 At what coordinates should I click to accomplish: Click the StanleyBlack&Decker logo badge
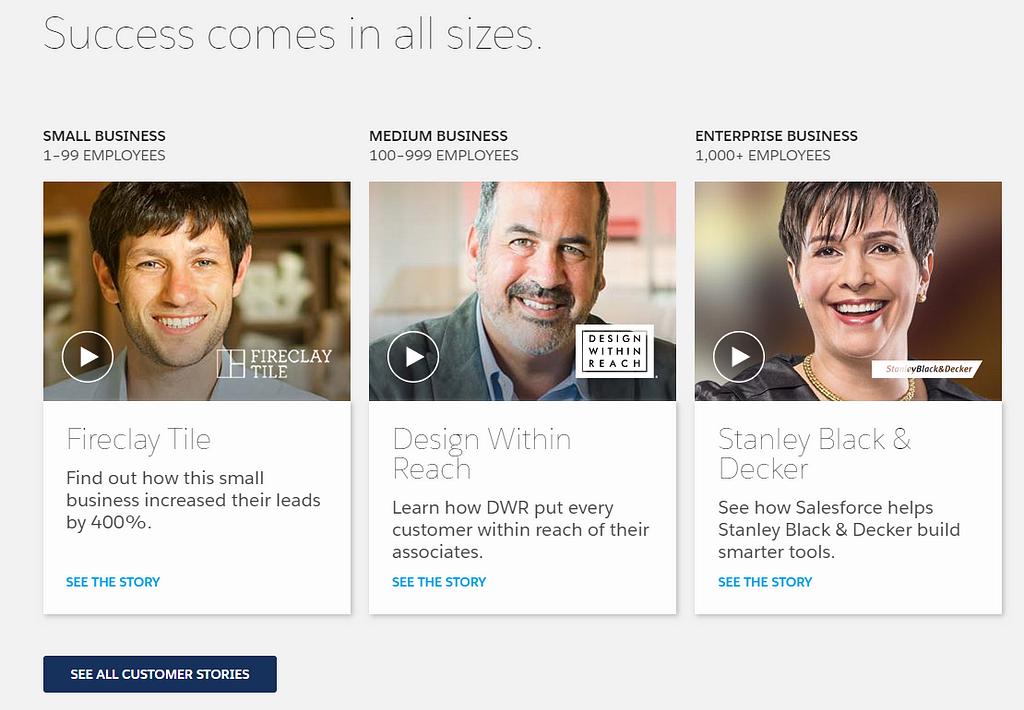coord(926,369)
